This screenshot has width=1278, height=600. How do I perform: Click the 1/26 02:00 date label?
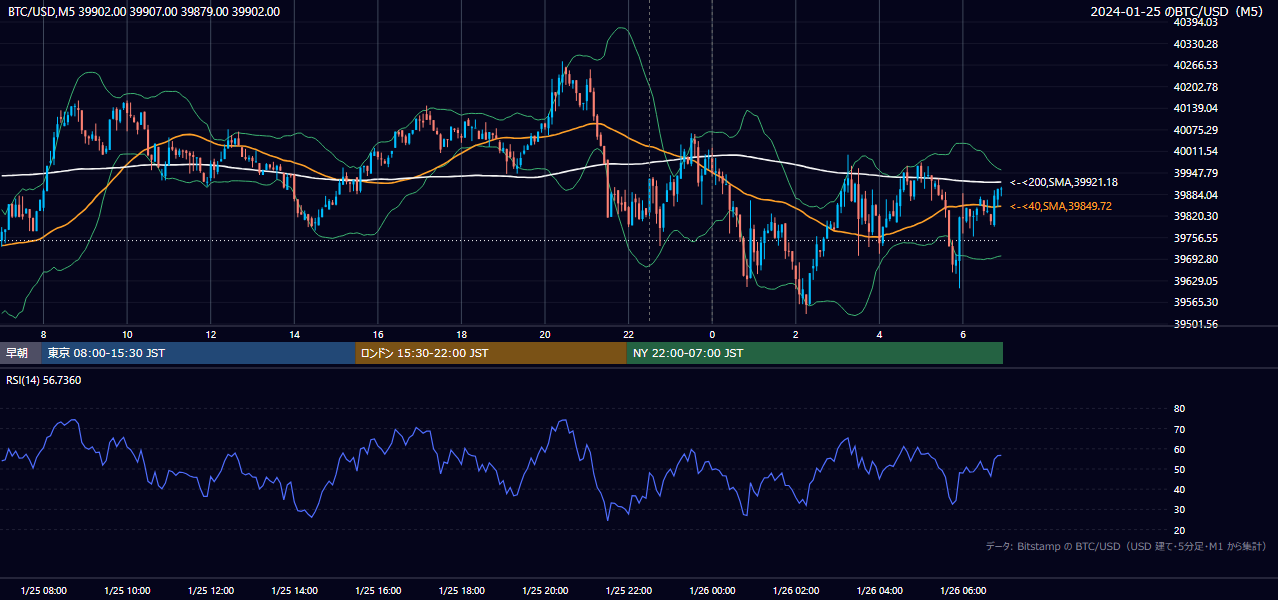(796, 591)
